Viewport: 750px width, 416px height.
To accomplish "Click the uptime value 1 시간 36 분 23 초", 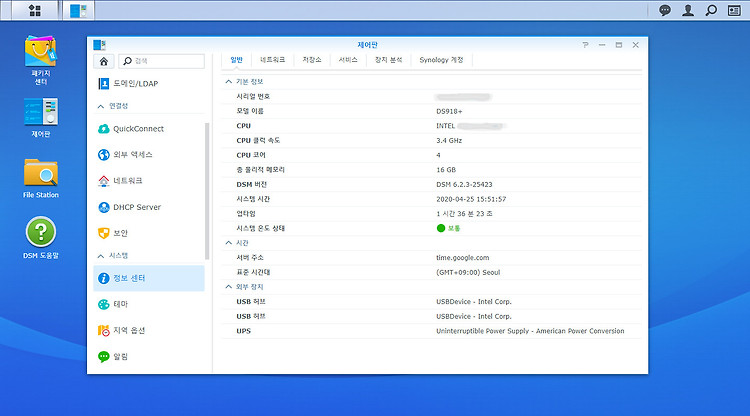I will pos(464,214).
